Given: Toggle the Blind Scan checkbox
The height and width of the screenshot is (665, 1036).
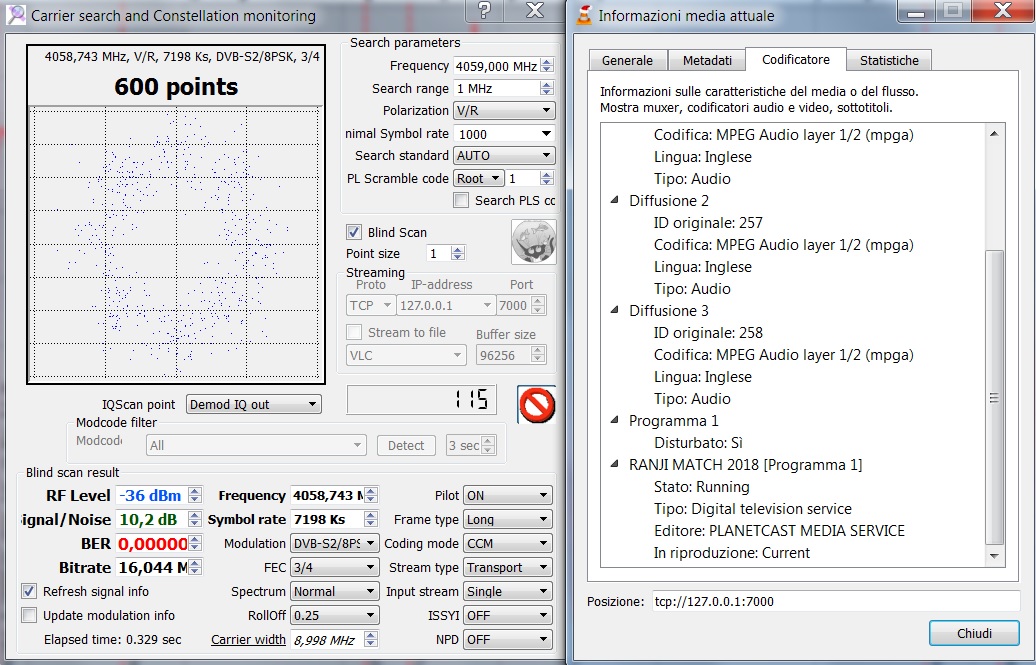Looking at the screenshot, I should point(353,232).
